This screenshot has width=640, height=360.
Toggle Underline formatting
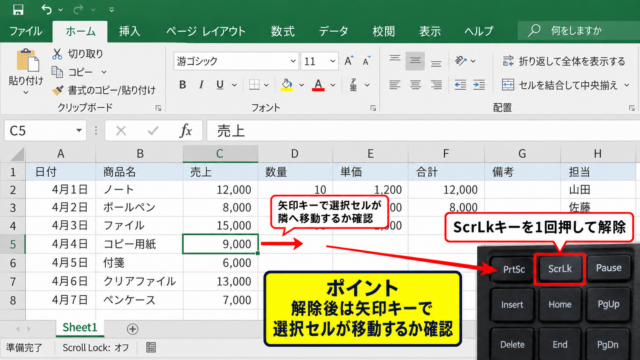click(x=220, y=85)
